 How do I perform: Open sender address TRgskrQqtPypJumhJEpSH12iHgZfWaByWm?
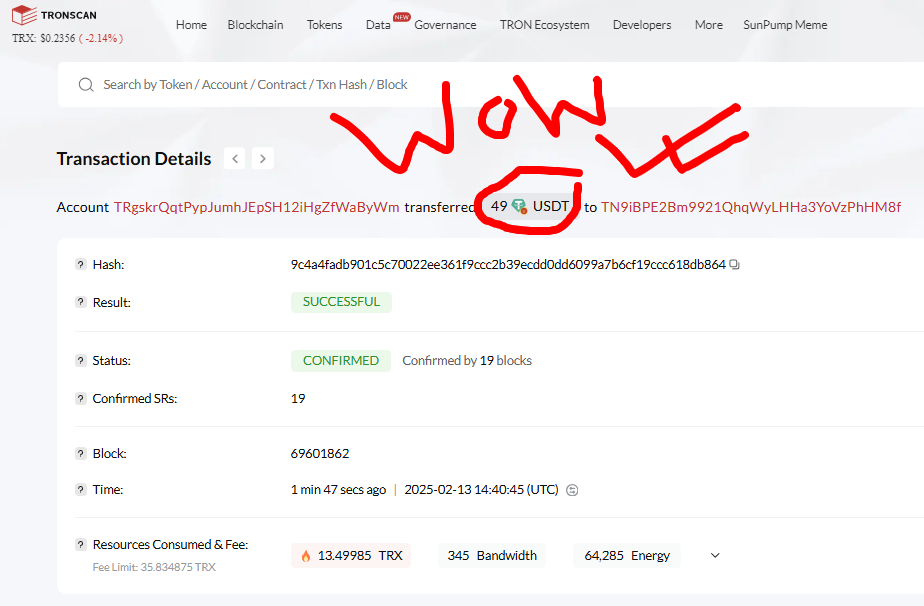(256, 208)
